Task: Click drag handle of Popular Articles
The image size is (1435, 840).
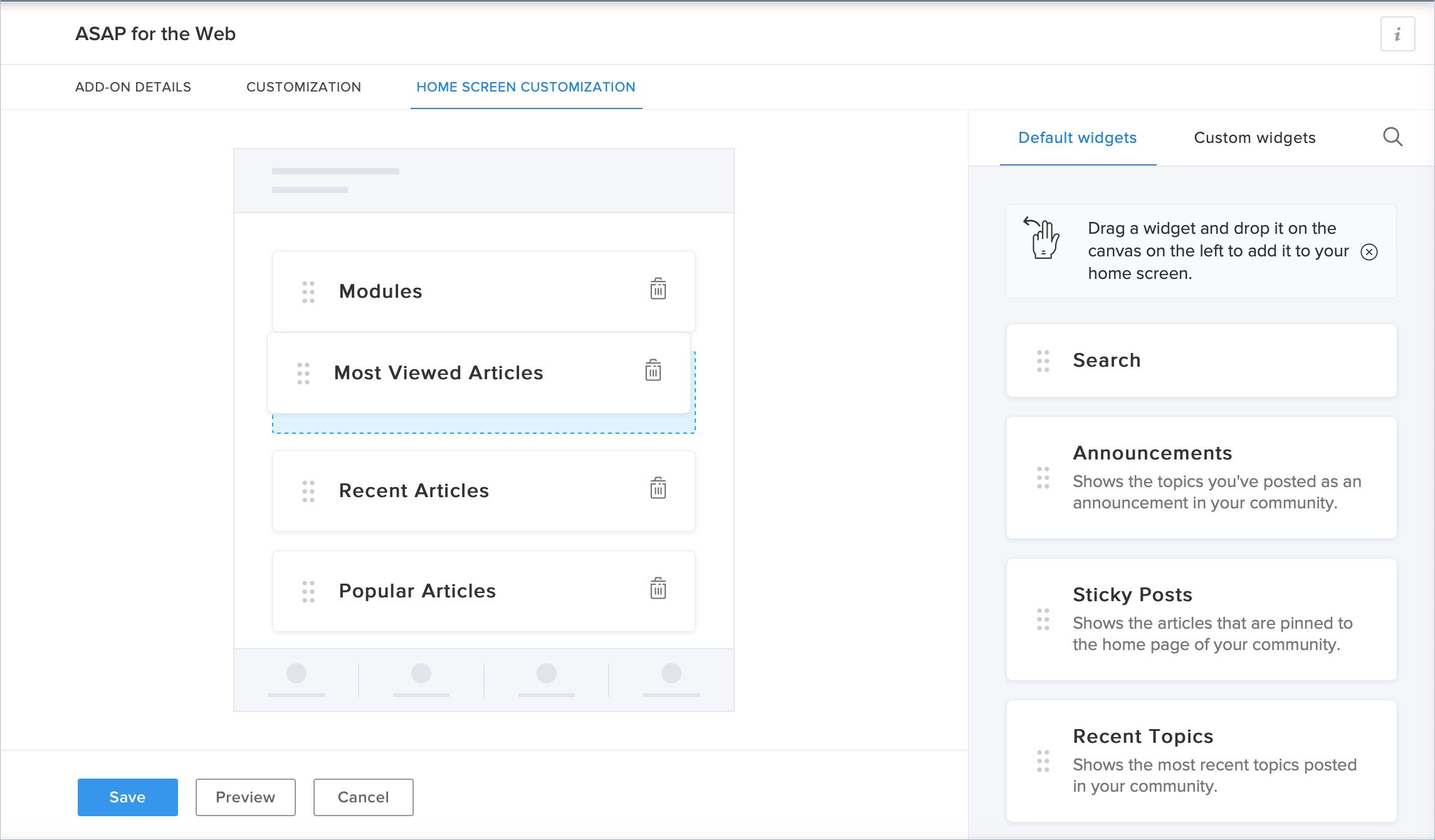Action: [308, 592]
